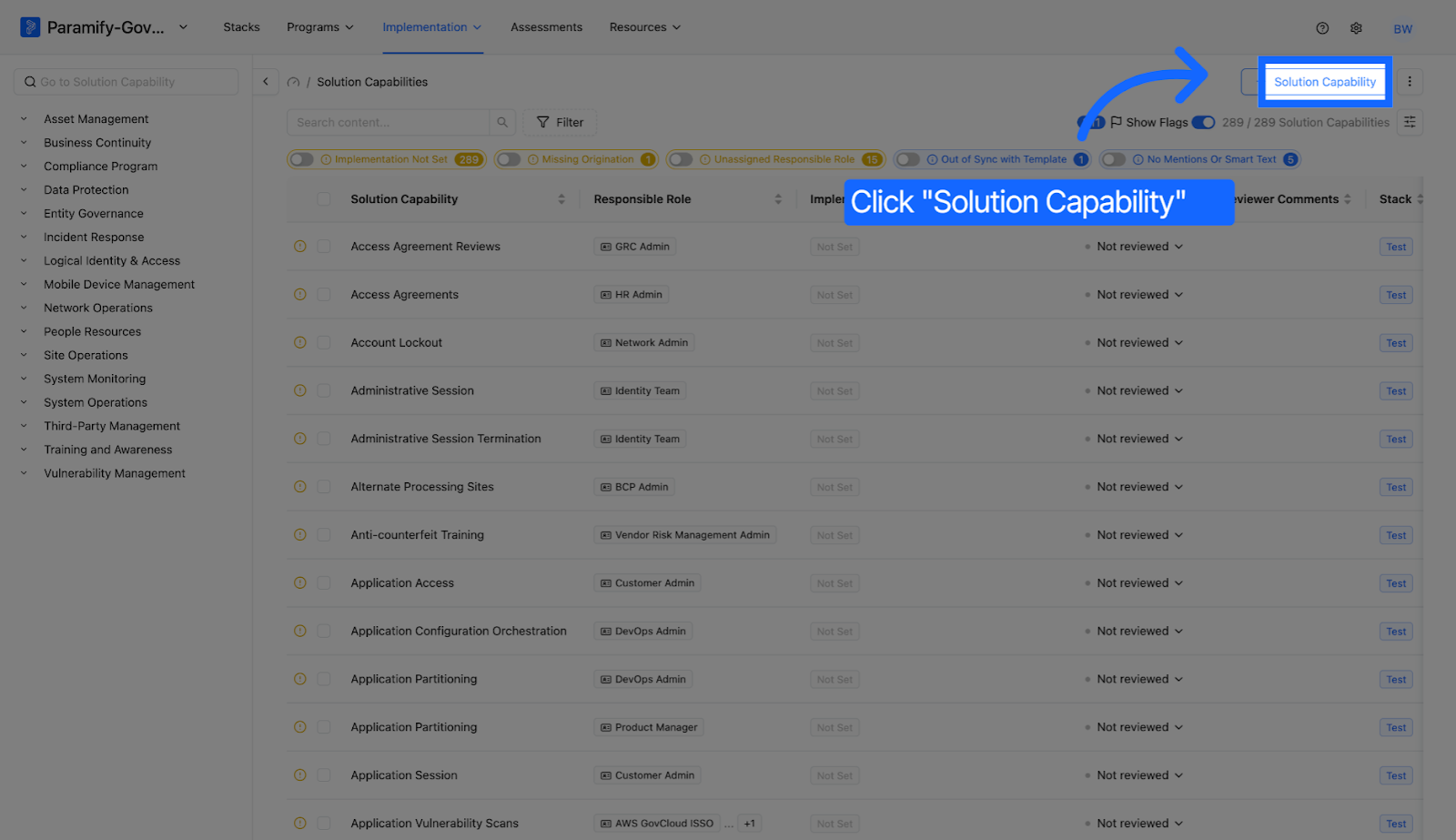
Task: Click Test stack tag for Access Agreements
Action: tap(1396, 295)
